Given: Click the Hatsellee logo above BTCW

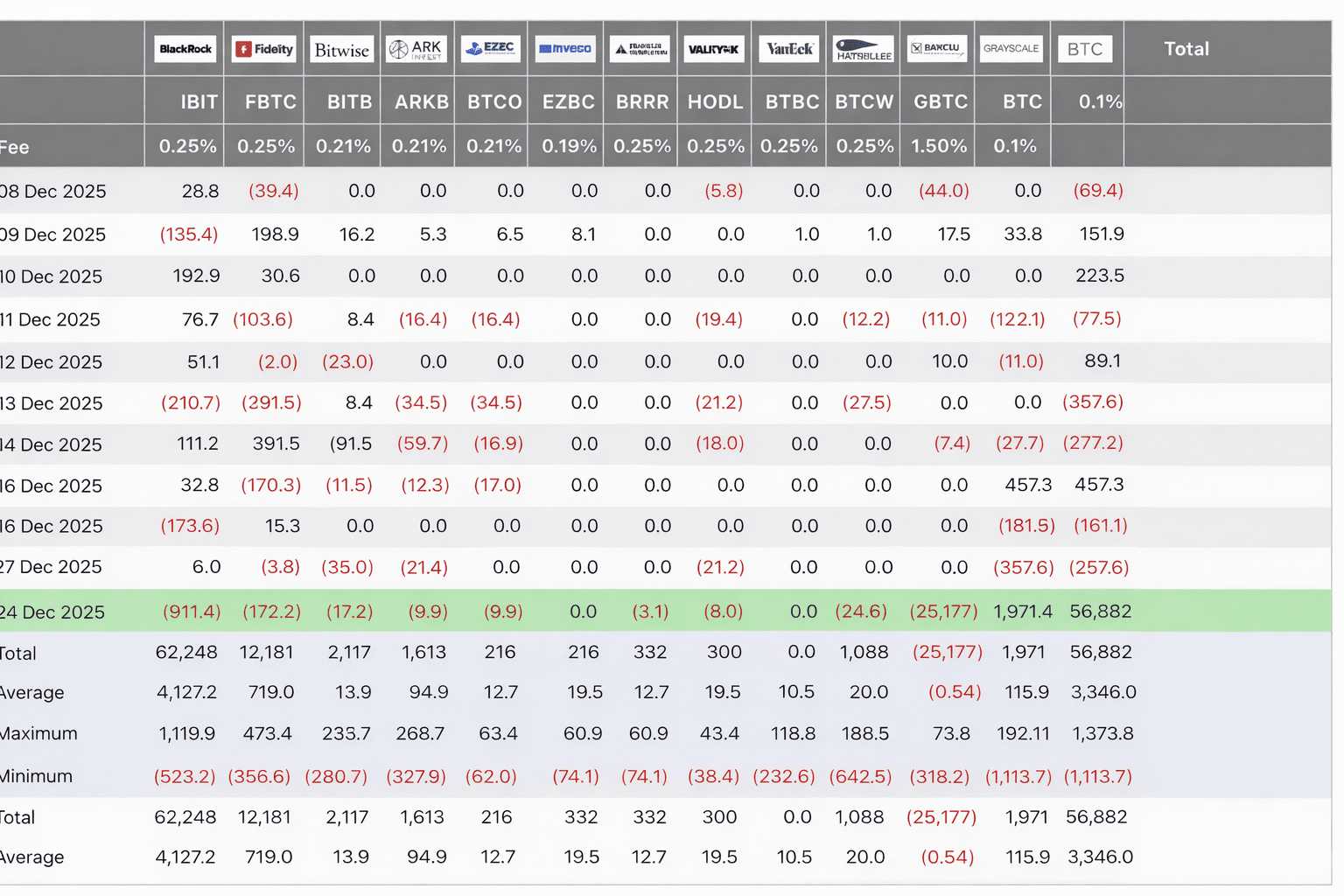Looking at the screenshot, I should [864, 49].
